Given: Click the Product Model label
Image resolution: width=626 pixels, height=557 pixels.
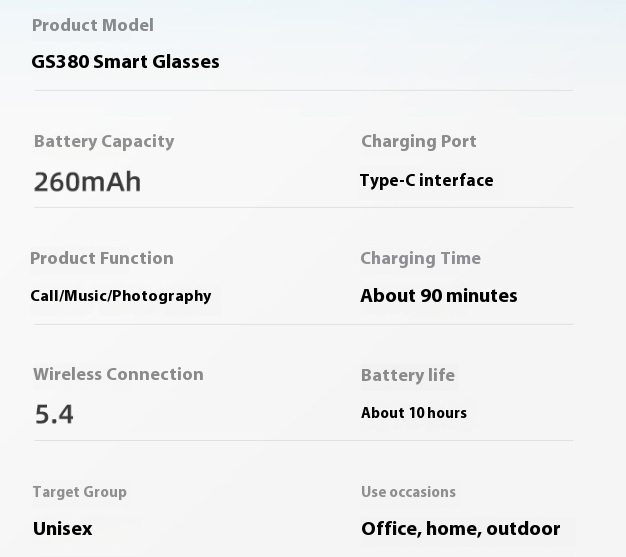Looking at the screenshot, I should coord(93,26).
